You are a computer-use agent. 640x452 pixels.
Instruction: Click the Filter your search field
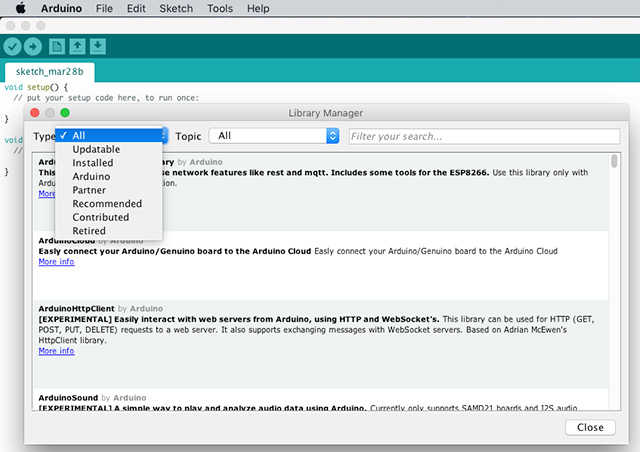(x=484, y=136)
